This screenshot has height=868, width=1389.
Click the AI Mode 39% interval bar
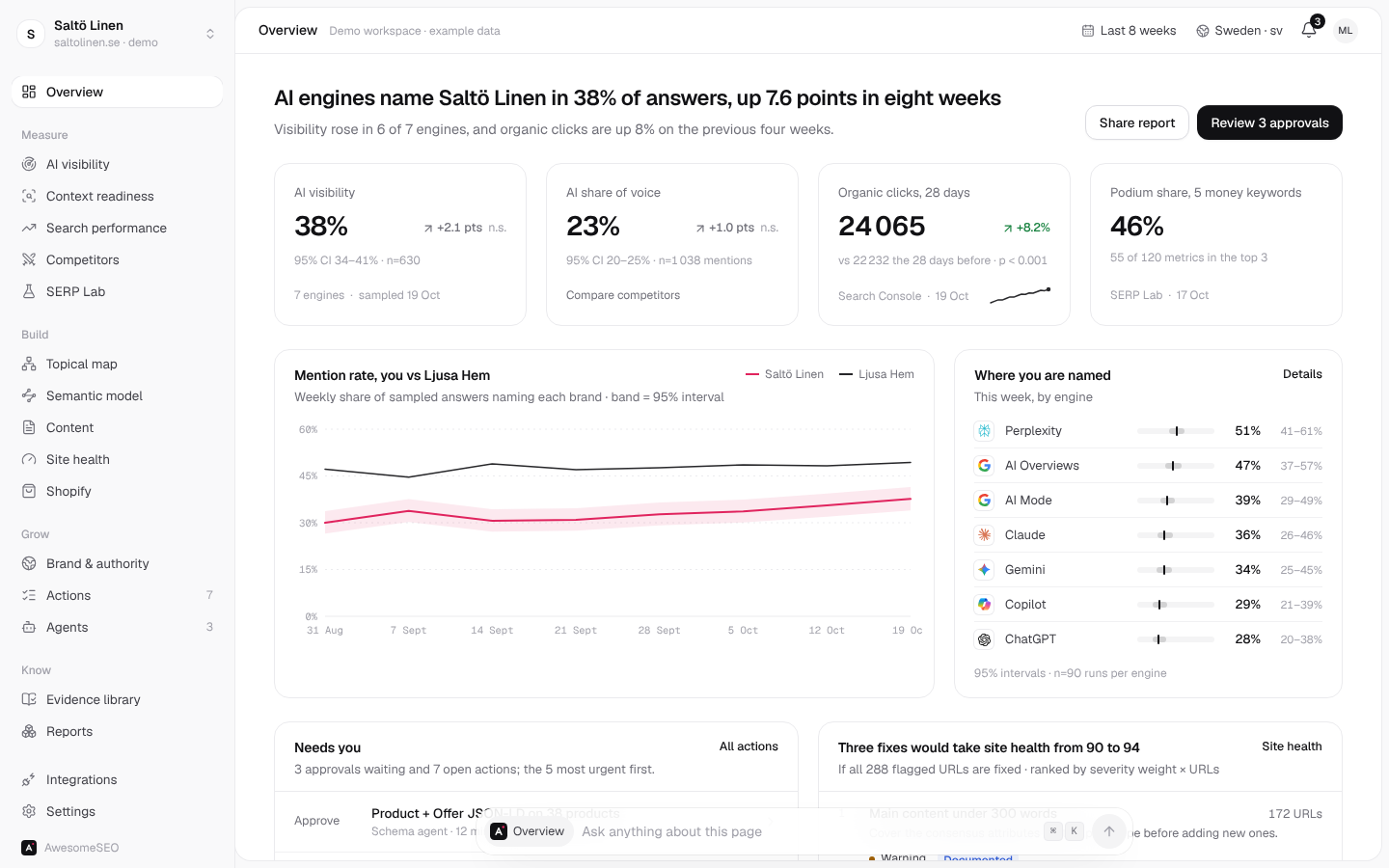click(x=1175, y=501)
